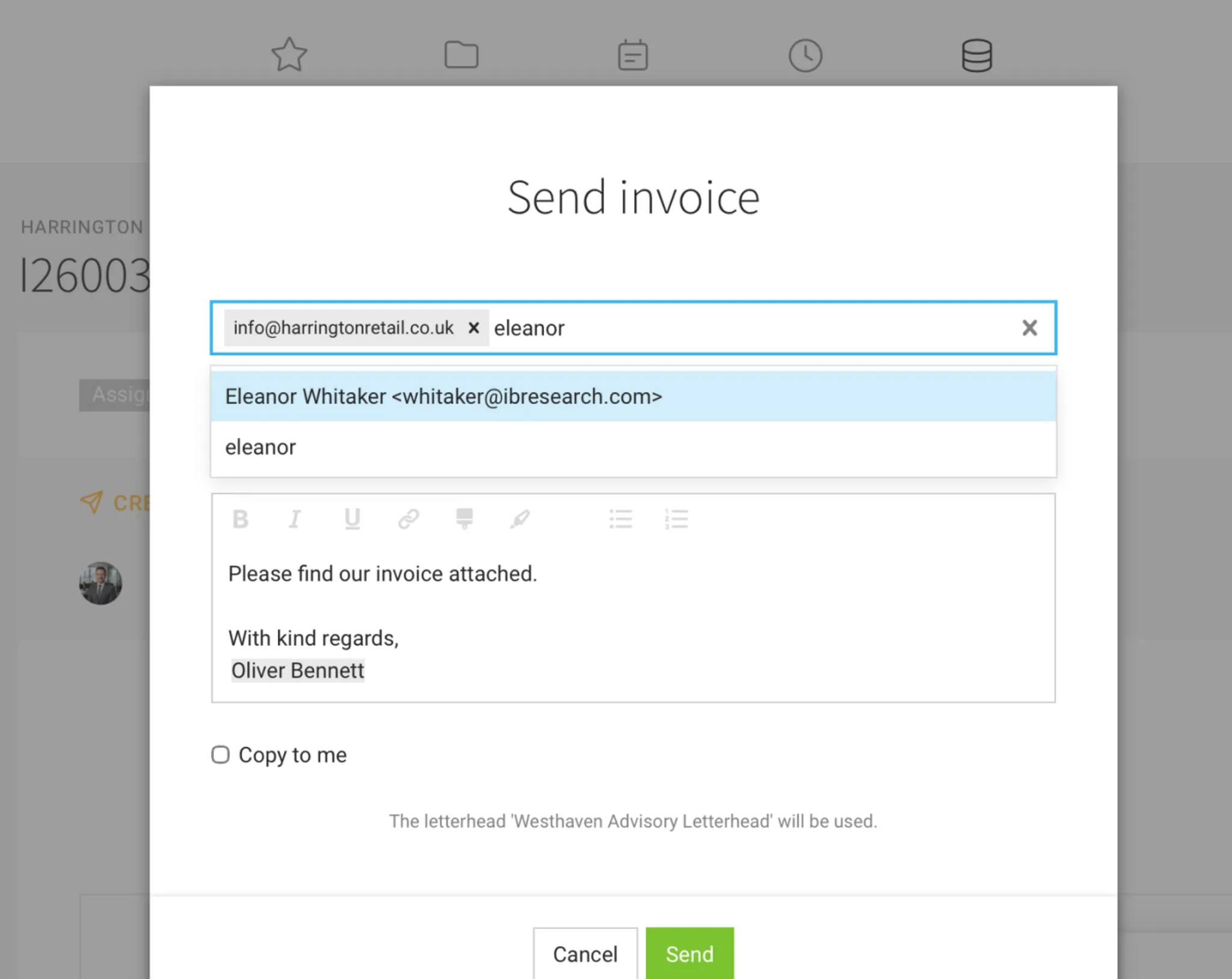Insert a numbered list

tap(677, 518)
